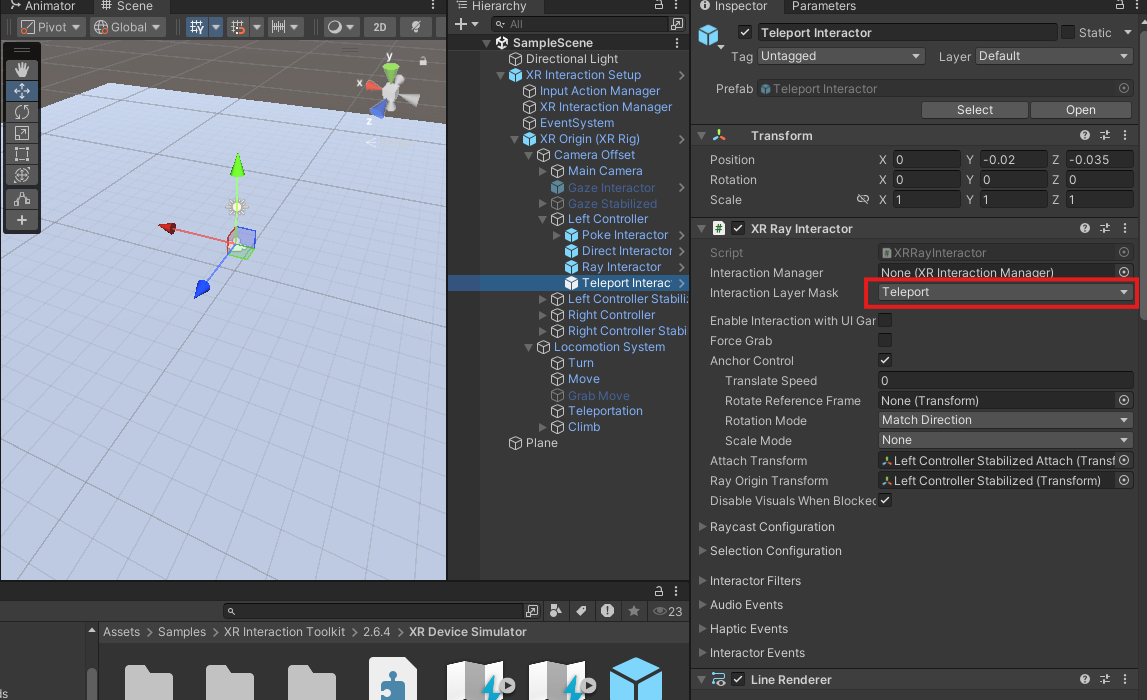Toggle Project hidden packages eye icon
Viewport: 1147px width, 700px height.
point(667,611)
